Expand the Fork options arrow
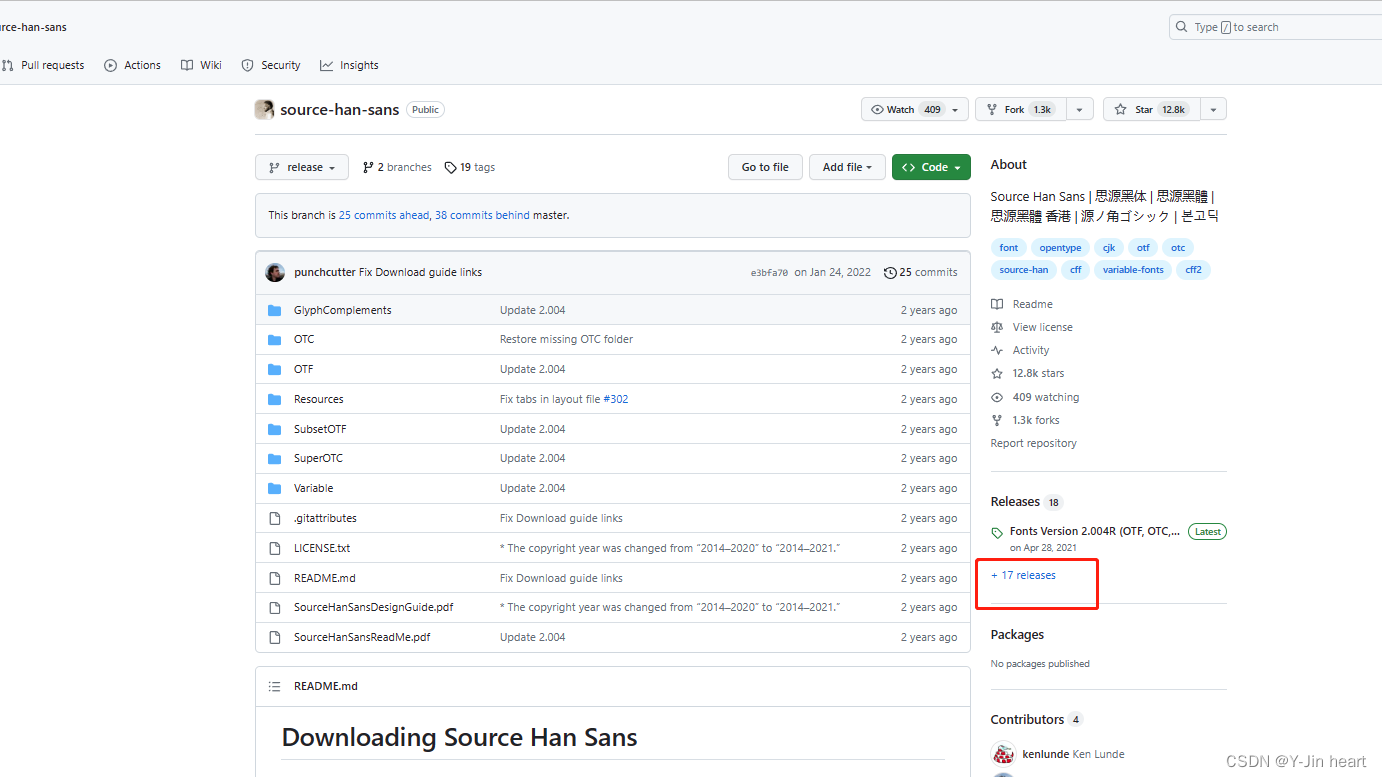This screenshot has width=1382, height=777. pos(1080,109)
